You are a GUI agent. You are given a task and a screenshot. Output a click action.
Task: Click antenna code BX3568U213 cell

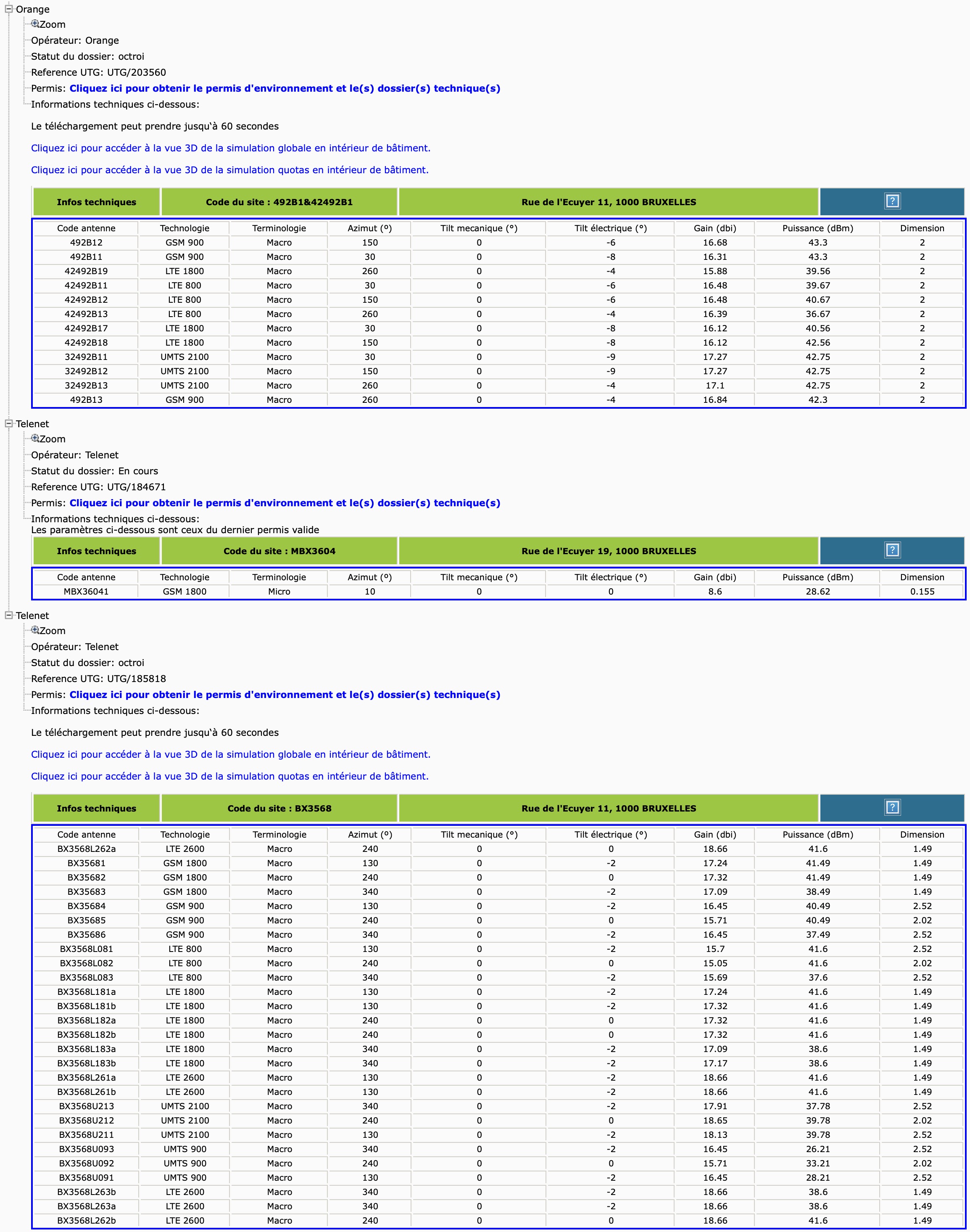pos(86,1106)
